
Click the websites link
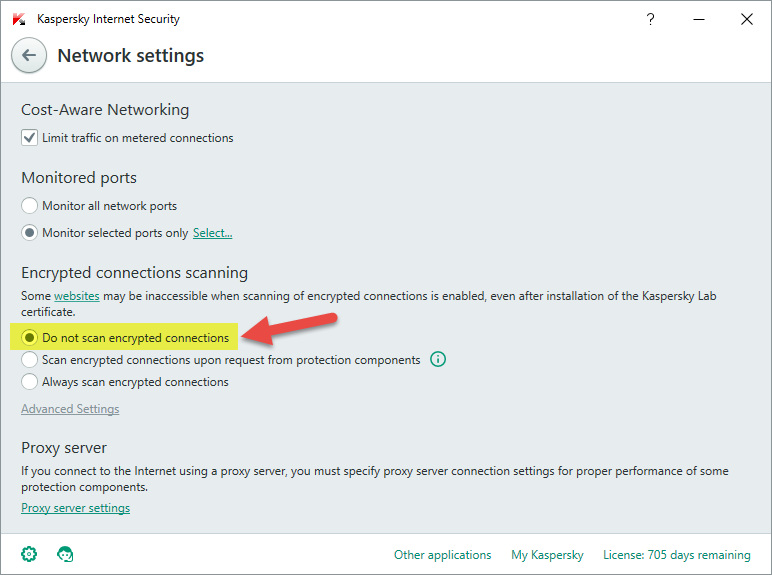pyautogui.click(x=76, y=297)
